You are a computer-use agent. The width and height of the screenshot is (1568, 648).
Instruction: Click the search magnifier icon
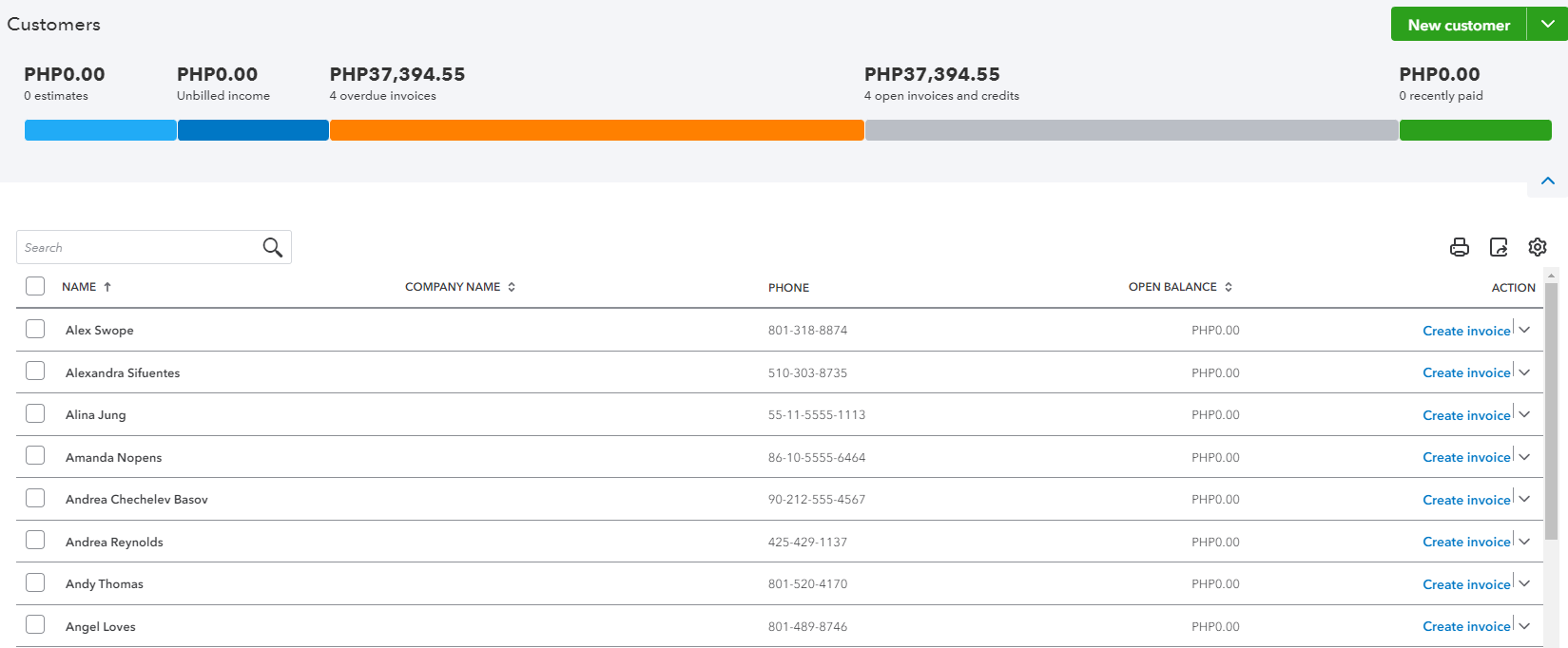273,247
